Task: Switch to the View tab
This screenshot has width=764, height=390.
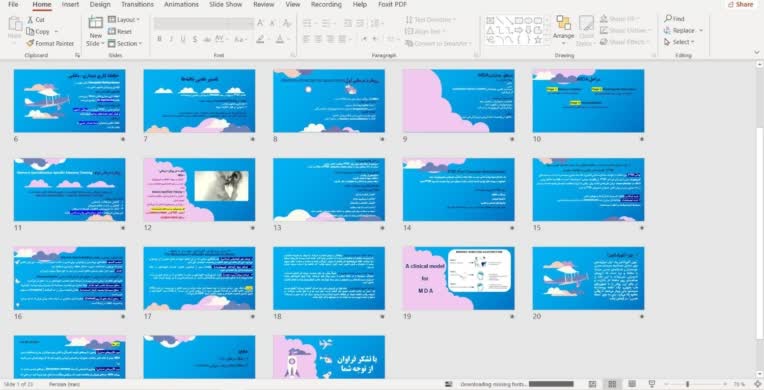Action: coord(293,4)
